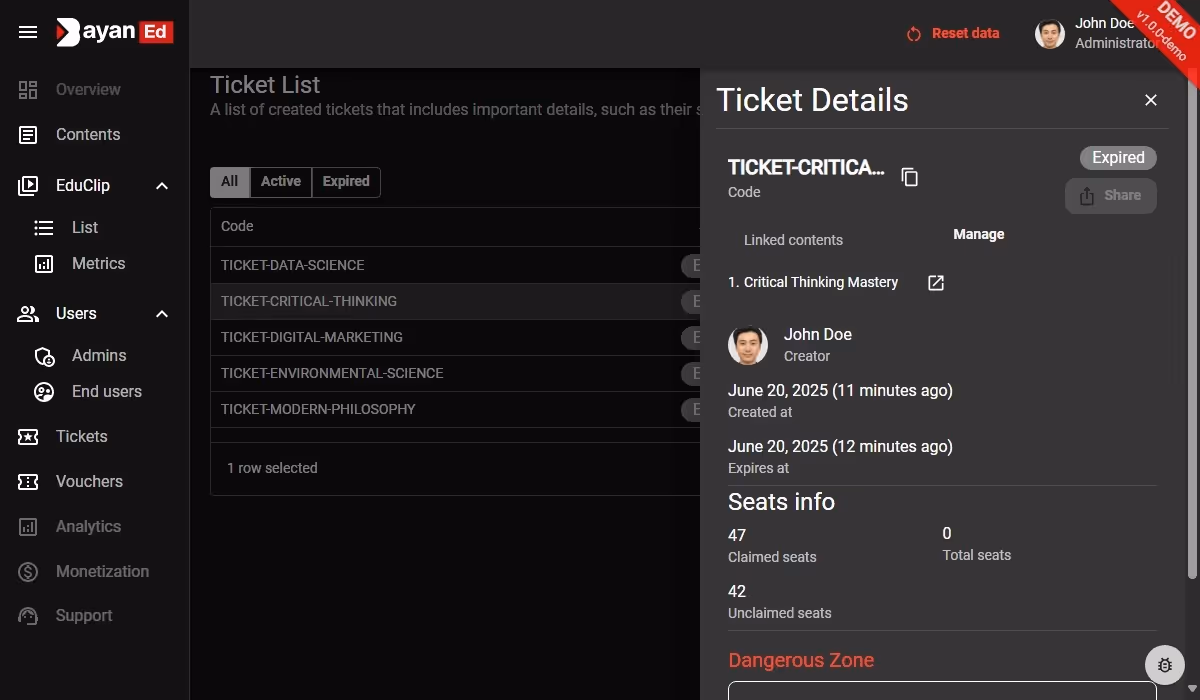Switch to the Active filter tab
The width and height of the screenshot is (1200, 700).
click(280, 181)
